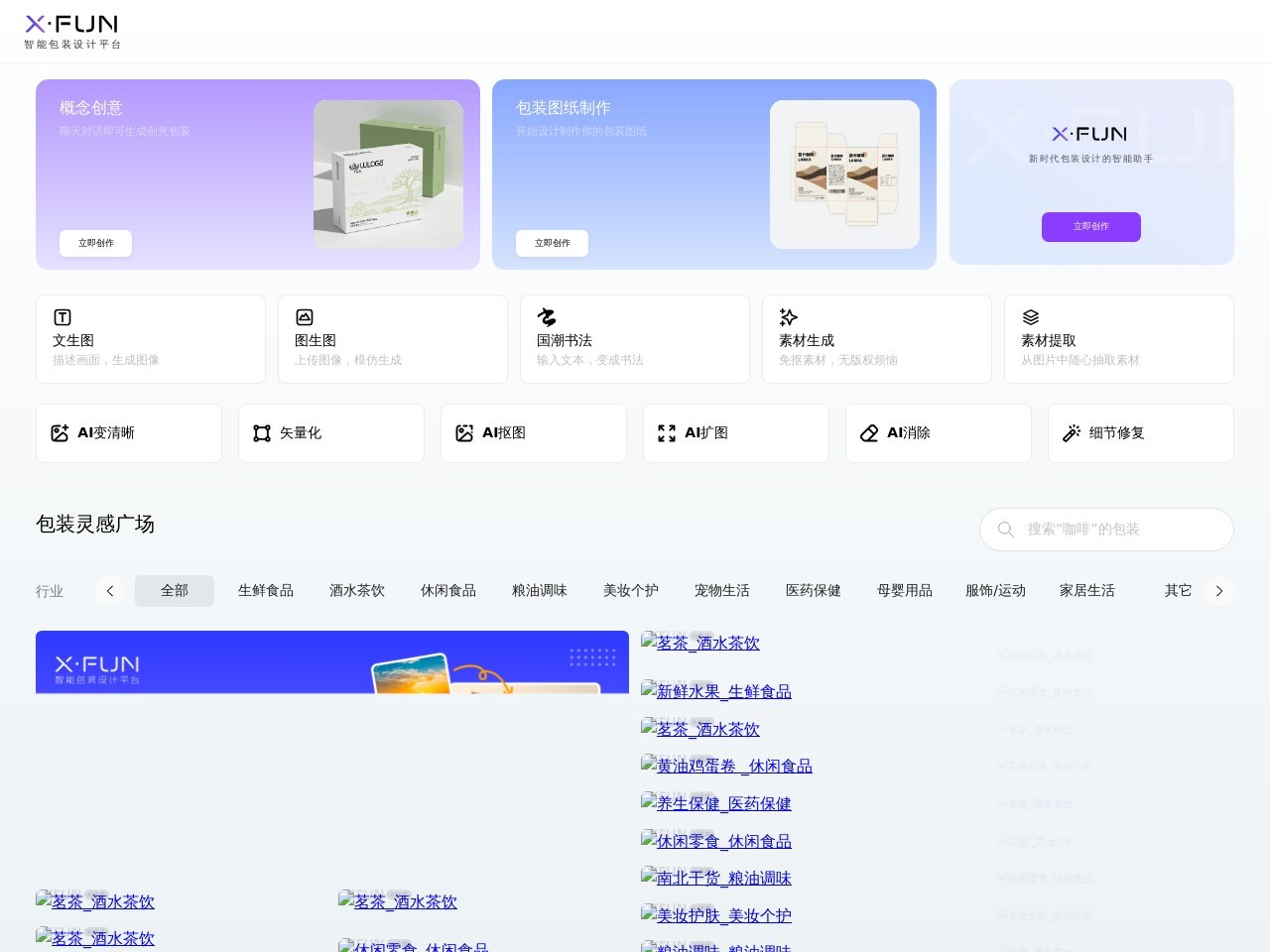Open the 国潮书法 calligraphy tool icon
The image size is (1270, 952).
[547, 317]
